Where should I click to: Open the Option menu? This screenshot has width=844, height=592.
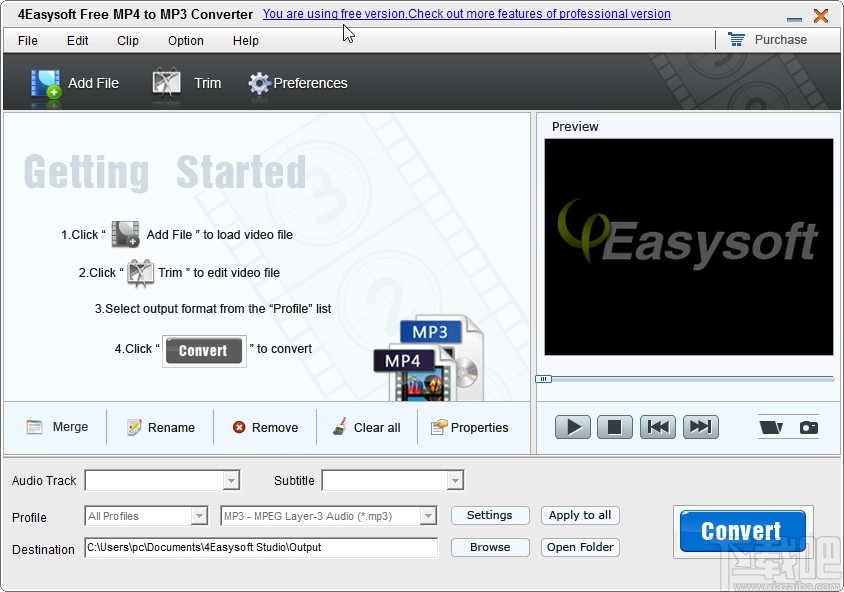[185, 41]
